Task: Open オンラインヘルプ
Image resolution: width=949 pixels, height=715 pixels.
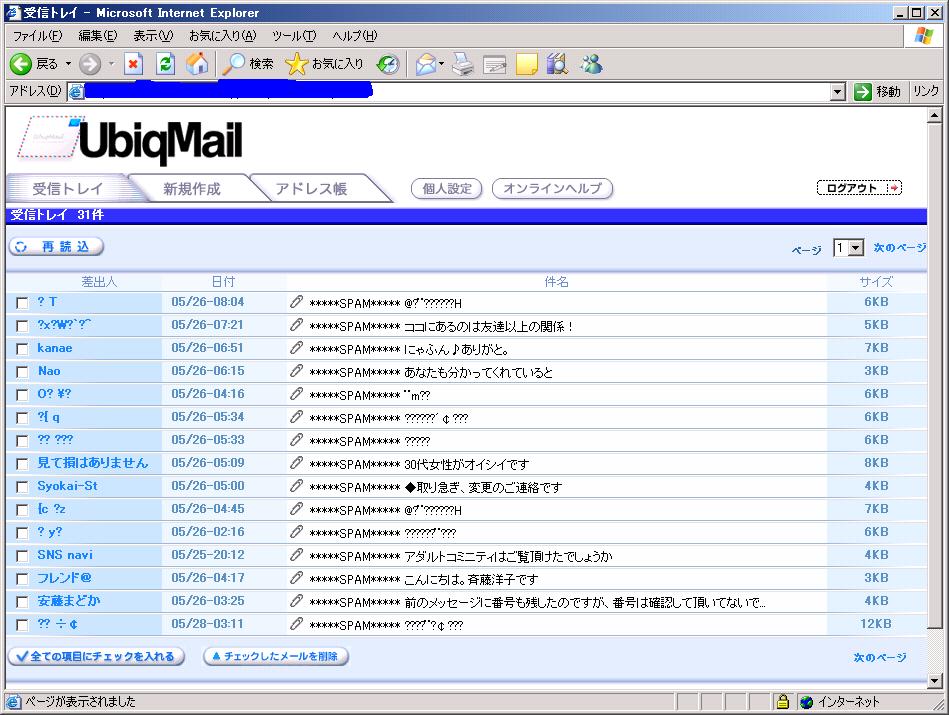Action: (x=553, y=188)
